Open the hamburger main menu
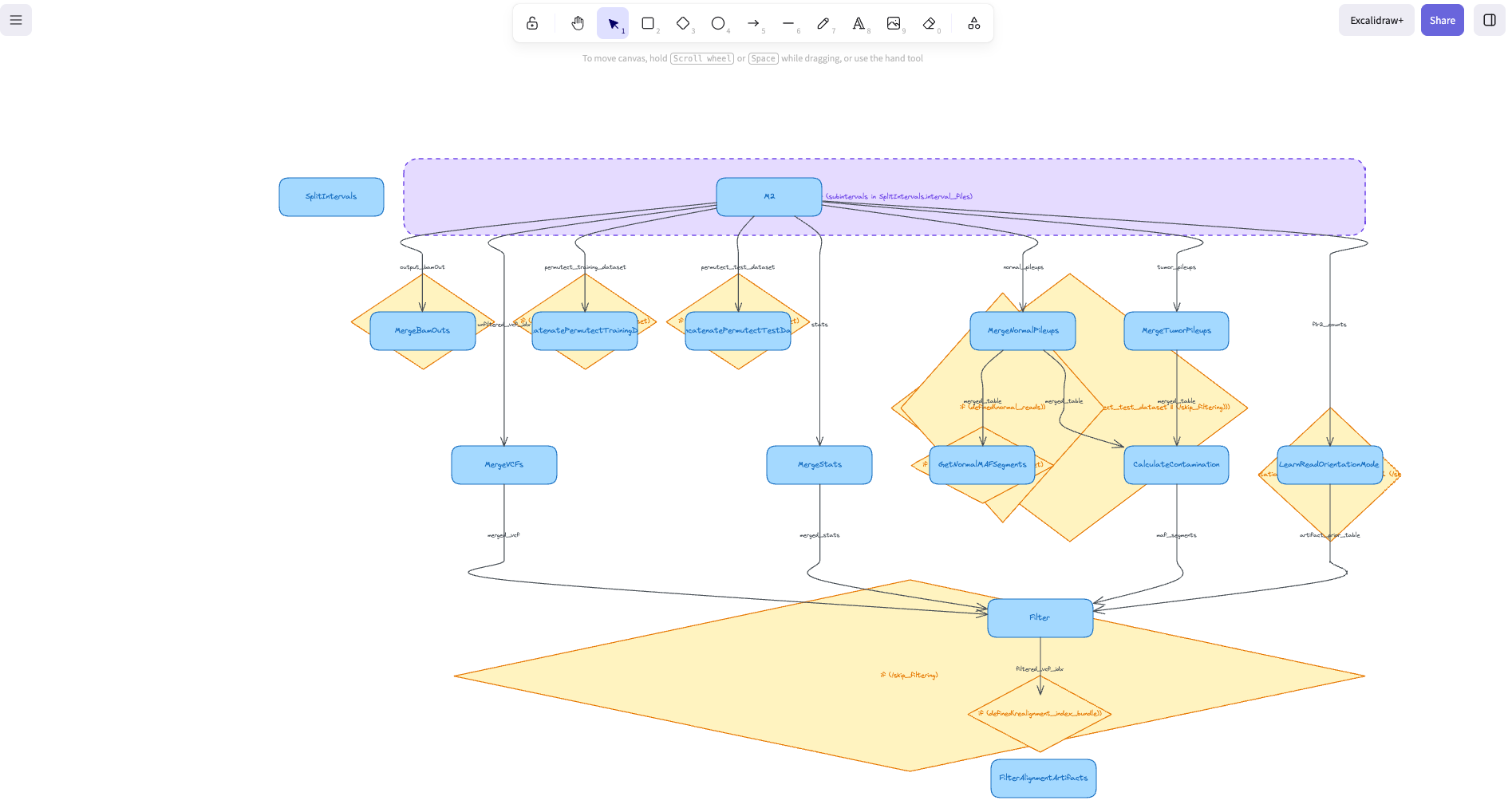The image size is (1512, 812). coord(16,19)
